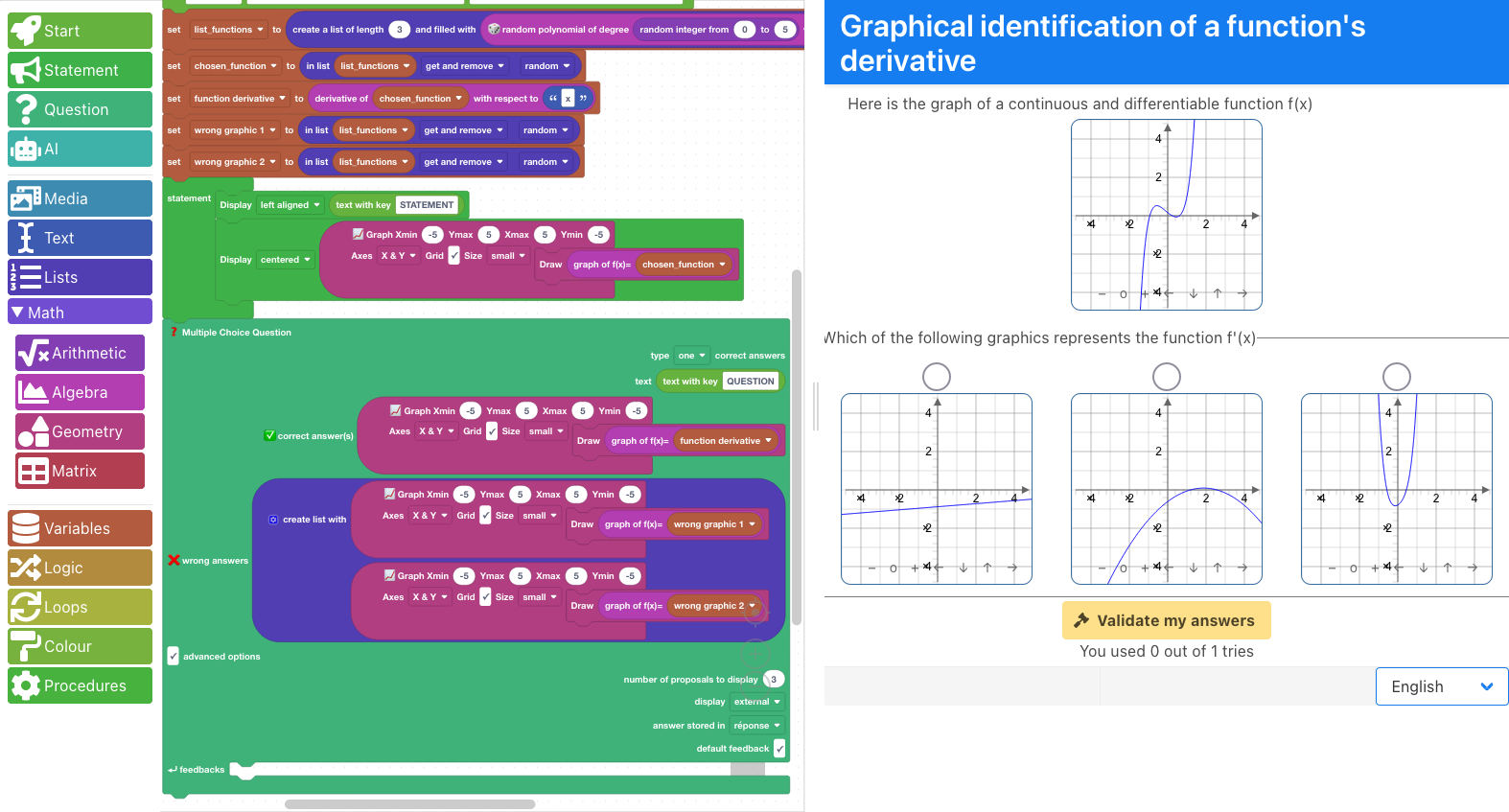This screenshot has height=812, width=1509.
Task: Open the 'centered' display dropdown
Action: (x=286, y=260)
